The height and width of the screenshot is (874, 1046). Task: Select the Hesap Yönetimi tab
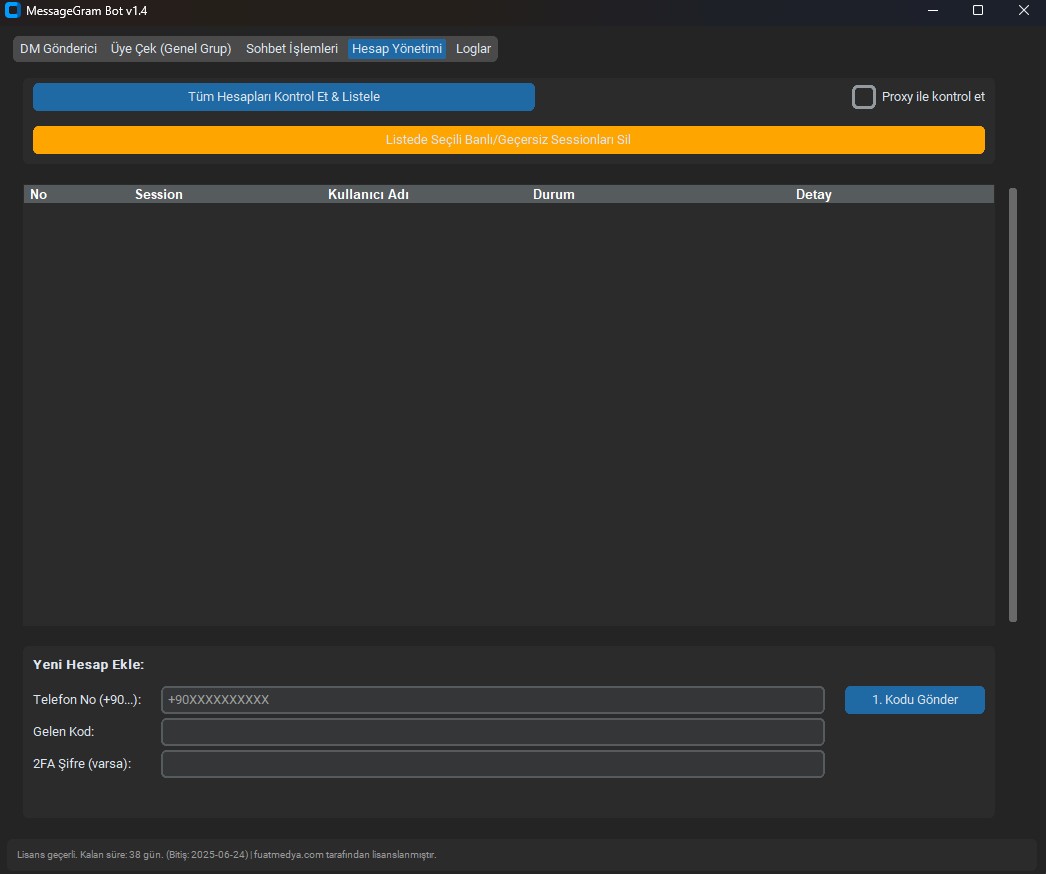point(397,48)
